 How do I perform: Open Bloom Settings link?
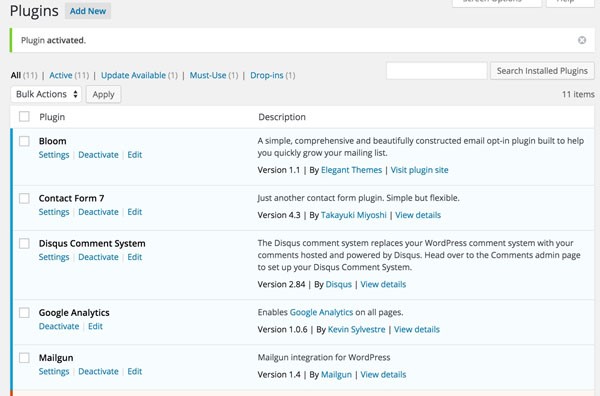click(x=54, y=155)
